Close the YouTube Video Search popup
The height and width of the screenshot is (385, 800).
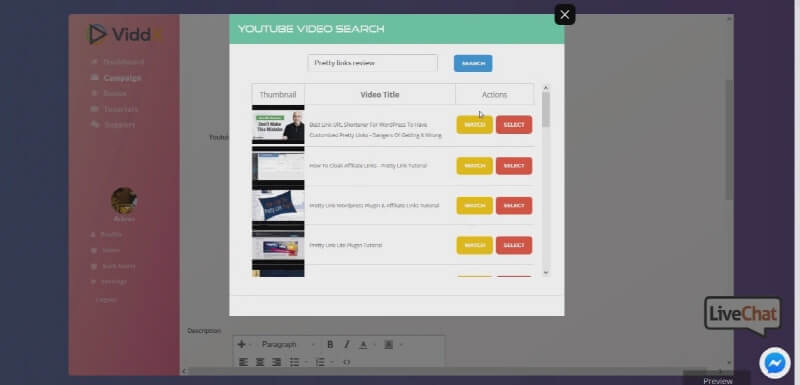tap(564, 15)
